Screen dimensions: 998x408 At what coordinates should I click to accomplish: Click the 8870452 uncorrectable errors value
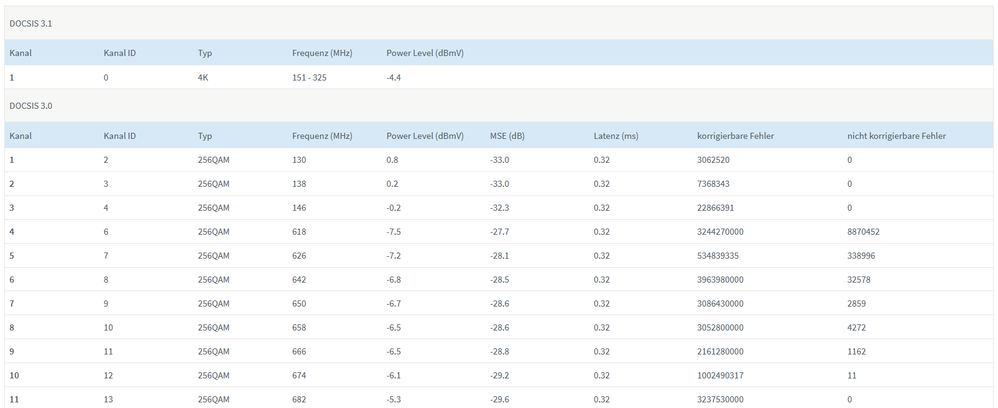863,232
